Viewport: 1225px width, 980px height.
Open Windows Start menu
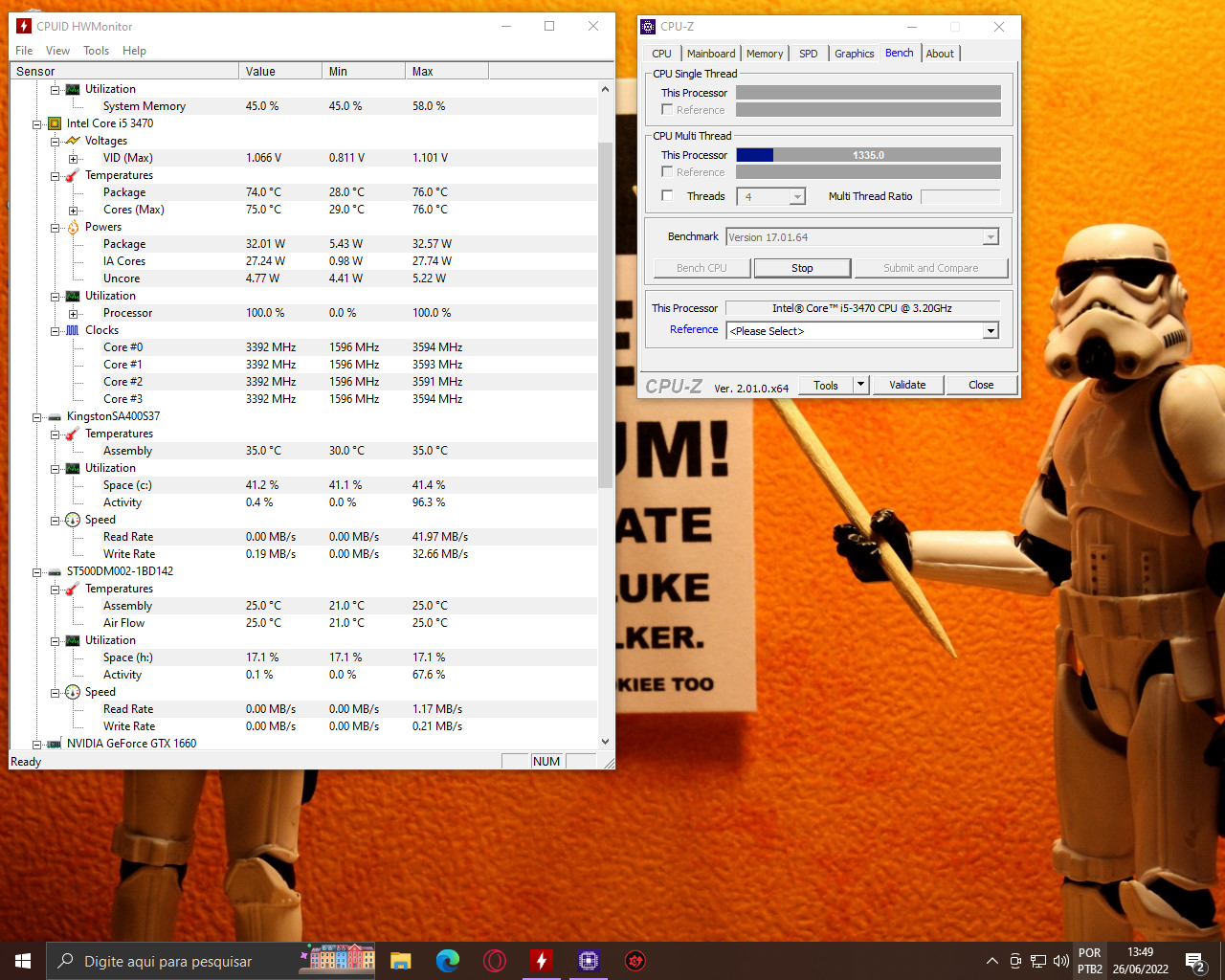coord(23,961)
